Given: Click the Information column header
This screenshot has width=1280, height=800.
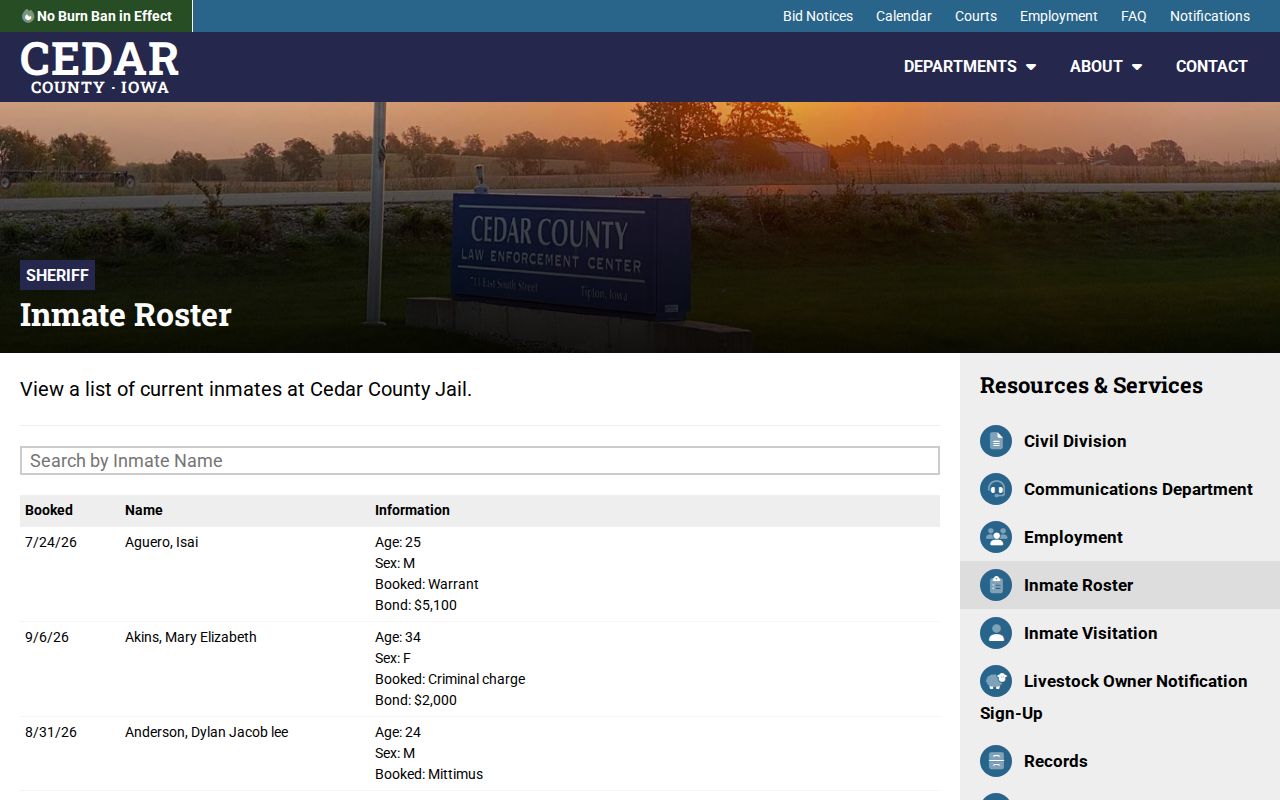Looking at the screenshot, I should tap(412, 510).
